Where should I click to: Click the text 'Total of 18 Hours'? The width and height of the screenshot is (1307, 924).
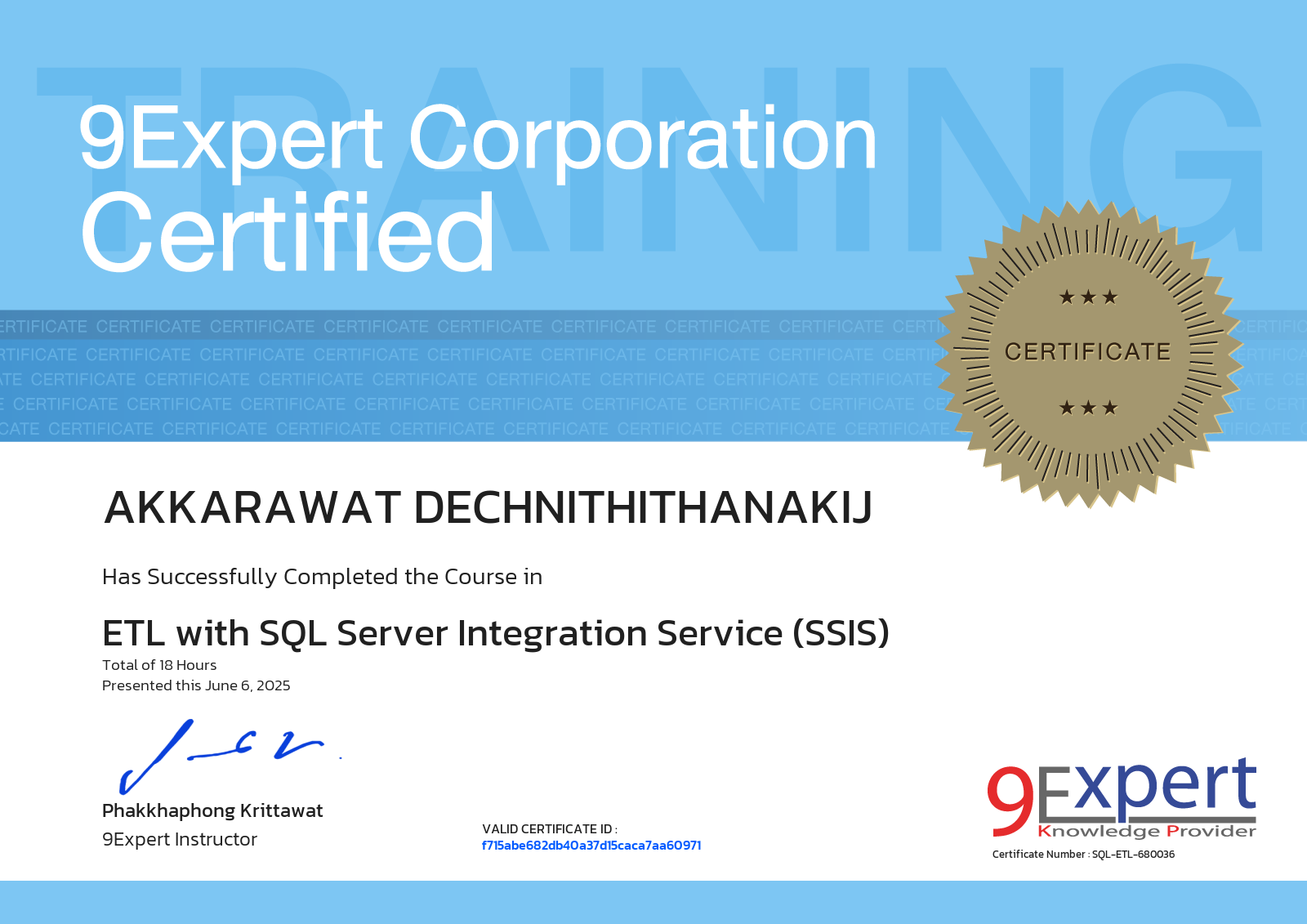(159, 665)
